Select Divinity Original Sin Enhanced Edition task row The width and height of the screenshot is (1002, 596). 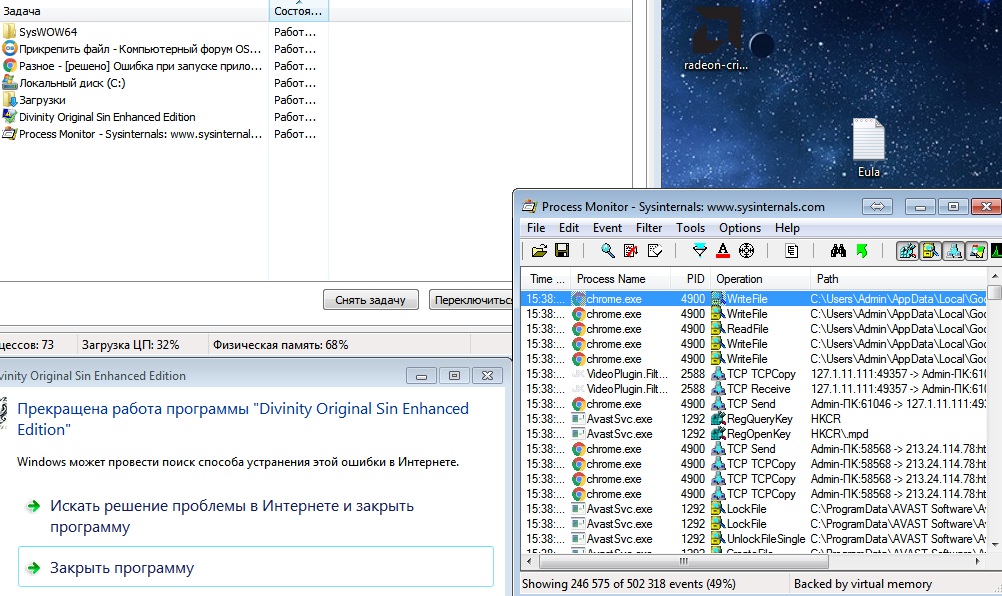point(107,117)
